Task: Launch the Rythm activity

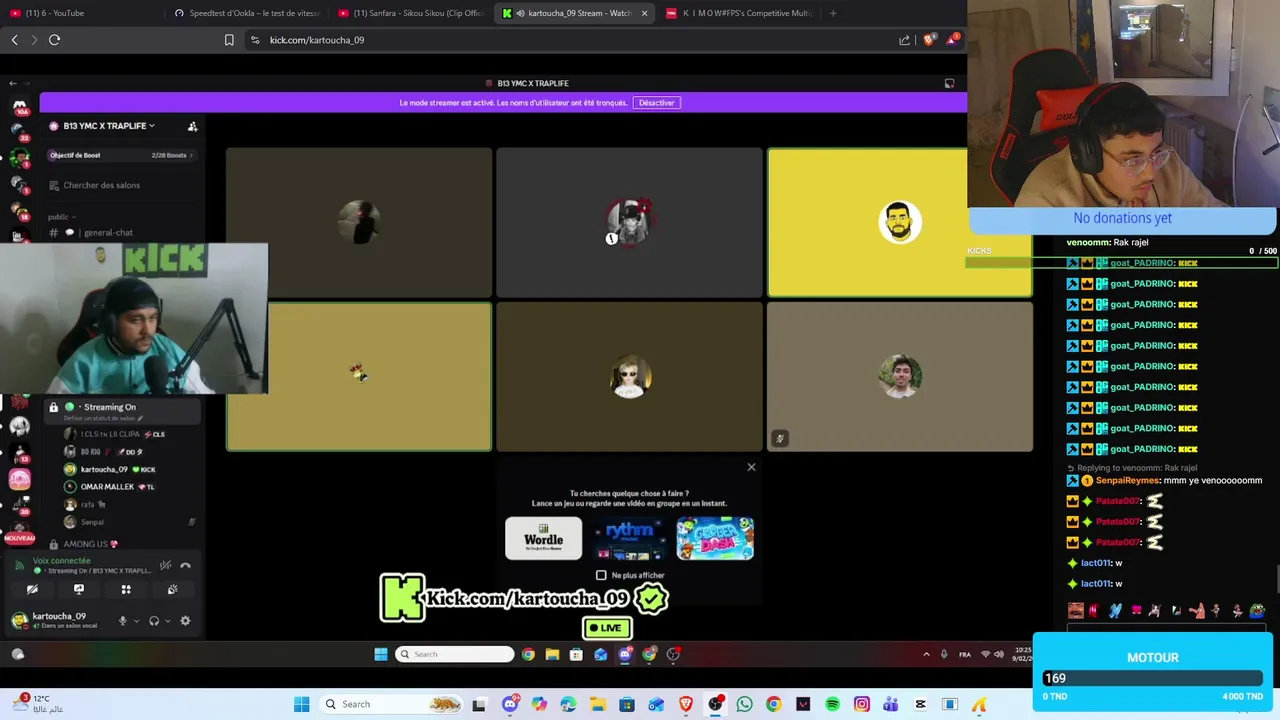Action: click(x=629, y=539)
